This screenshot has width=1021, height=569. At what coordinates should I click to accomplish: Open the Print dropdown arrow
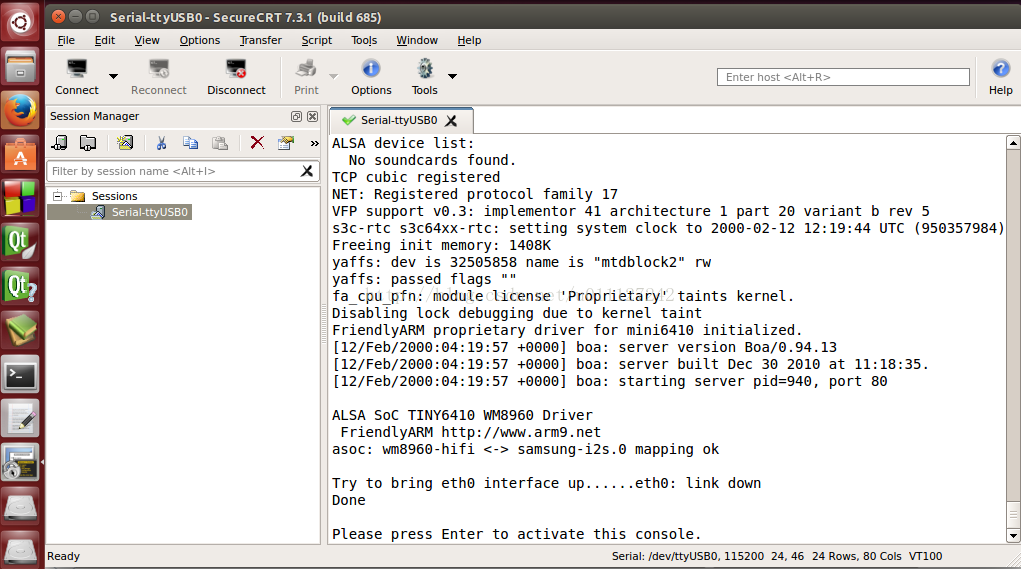coord(333,76)
